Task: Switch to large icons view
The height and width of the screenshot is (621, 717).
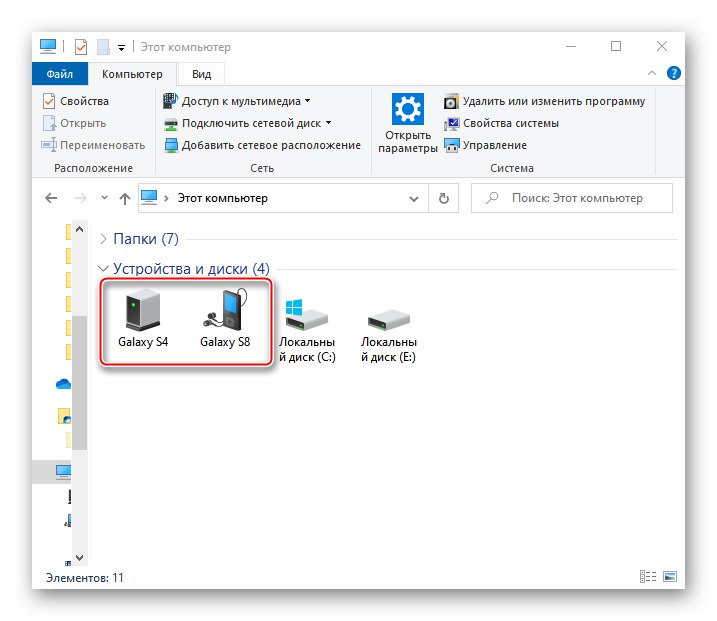Action: 670,577
